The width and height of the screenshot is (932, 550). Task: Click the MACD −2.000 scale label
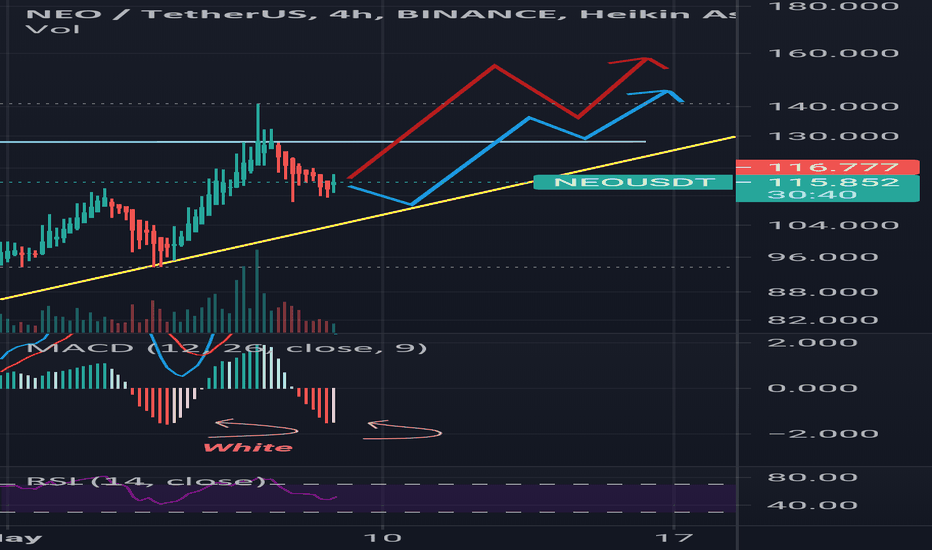822,433
